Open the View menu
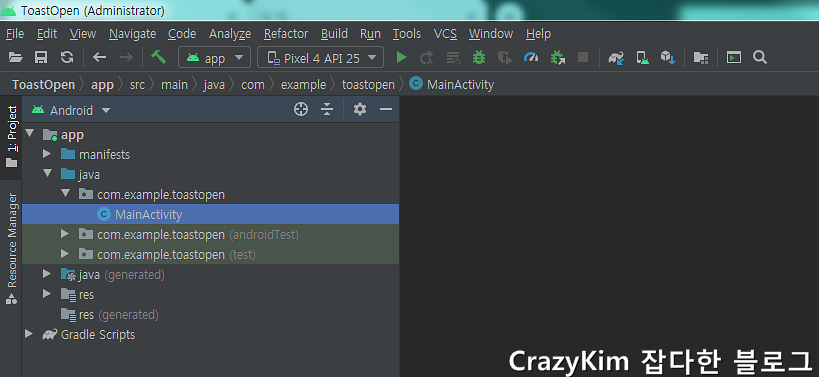 click(x=83, y=34)
